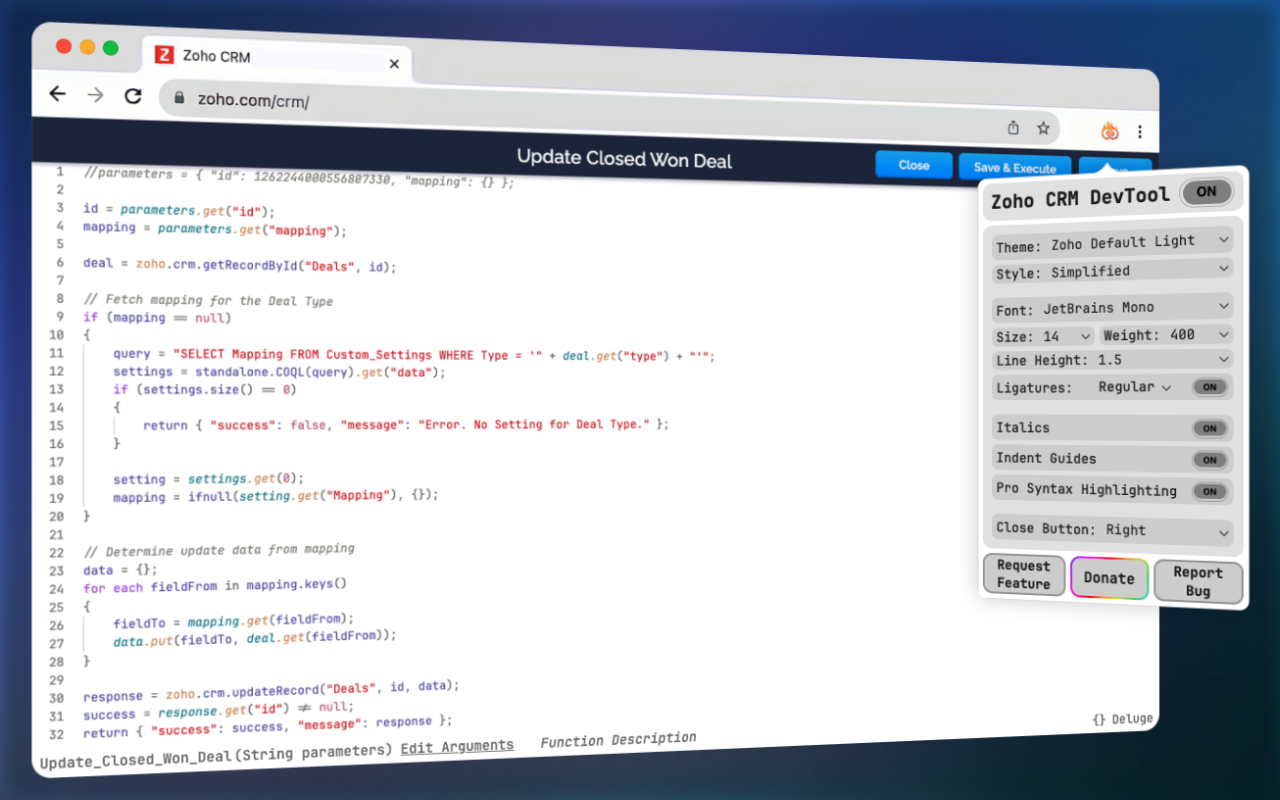
Task: Open the Close Button Right dropdown
Action: [x=1113, y=531]
